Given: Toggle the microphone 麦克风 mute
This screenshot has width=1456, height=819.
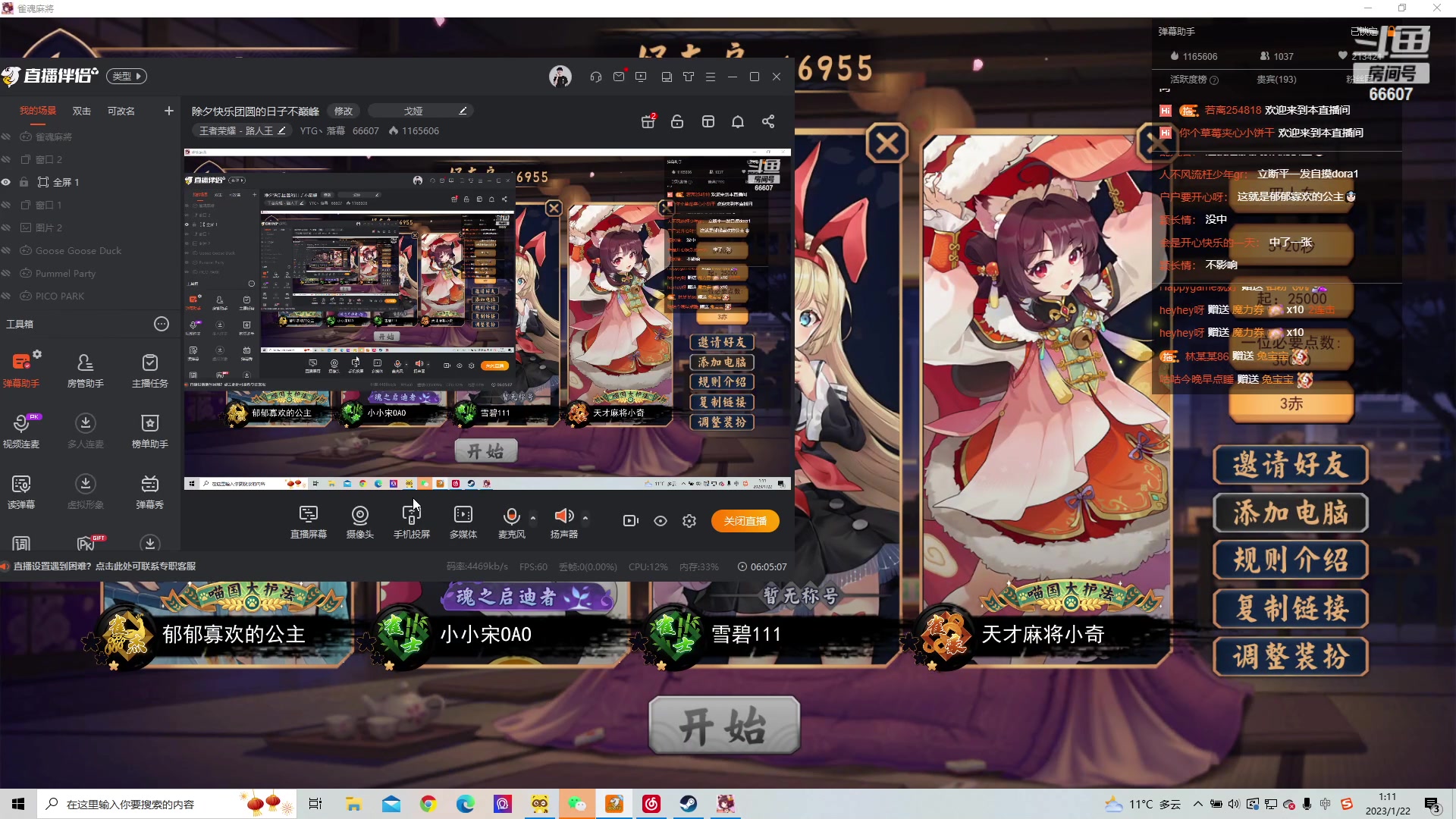Looking at the screenshot, I should [512, 516].
